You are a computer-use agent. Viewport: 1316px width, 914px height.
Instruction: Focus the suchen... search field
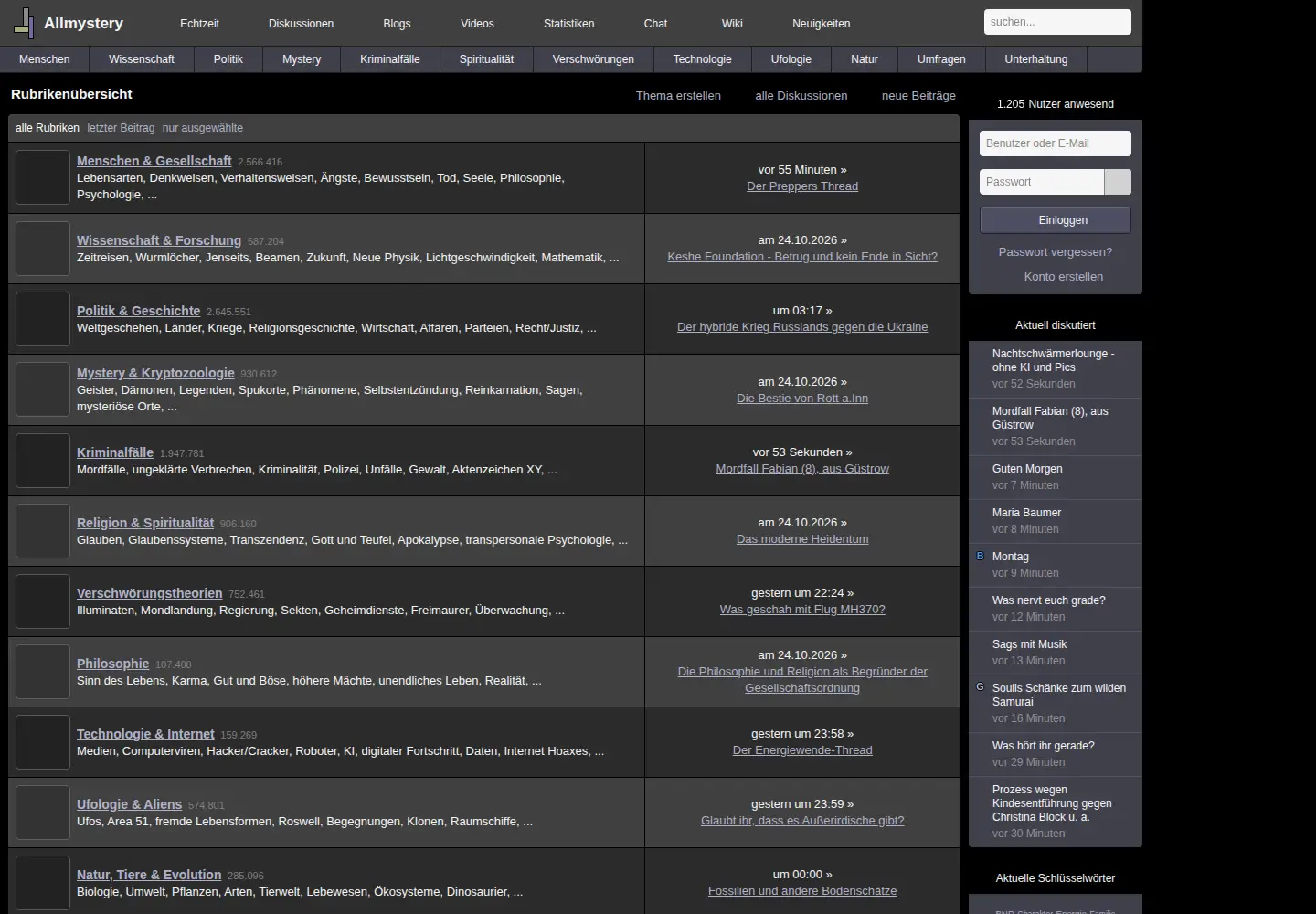[x=1057, y=22]
